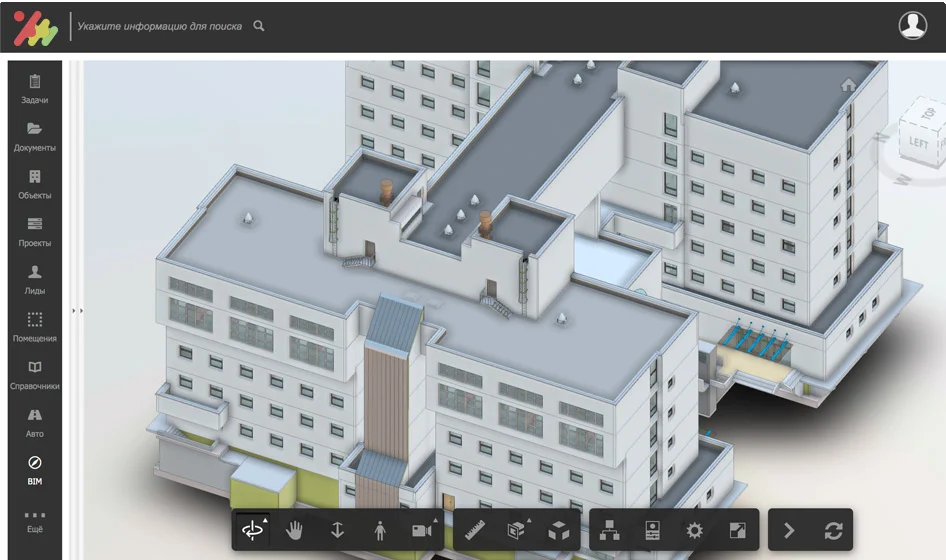Open the Camera interactions dropdown

423,531
